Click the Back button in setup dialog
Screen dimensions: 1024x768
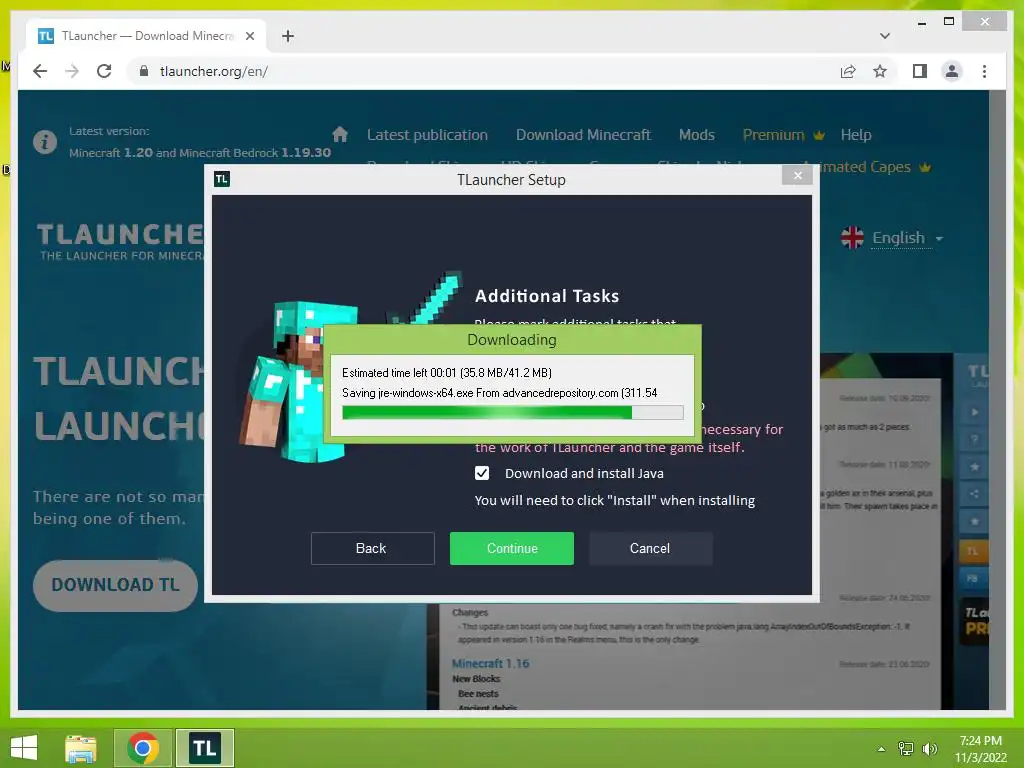click(372, 548)
